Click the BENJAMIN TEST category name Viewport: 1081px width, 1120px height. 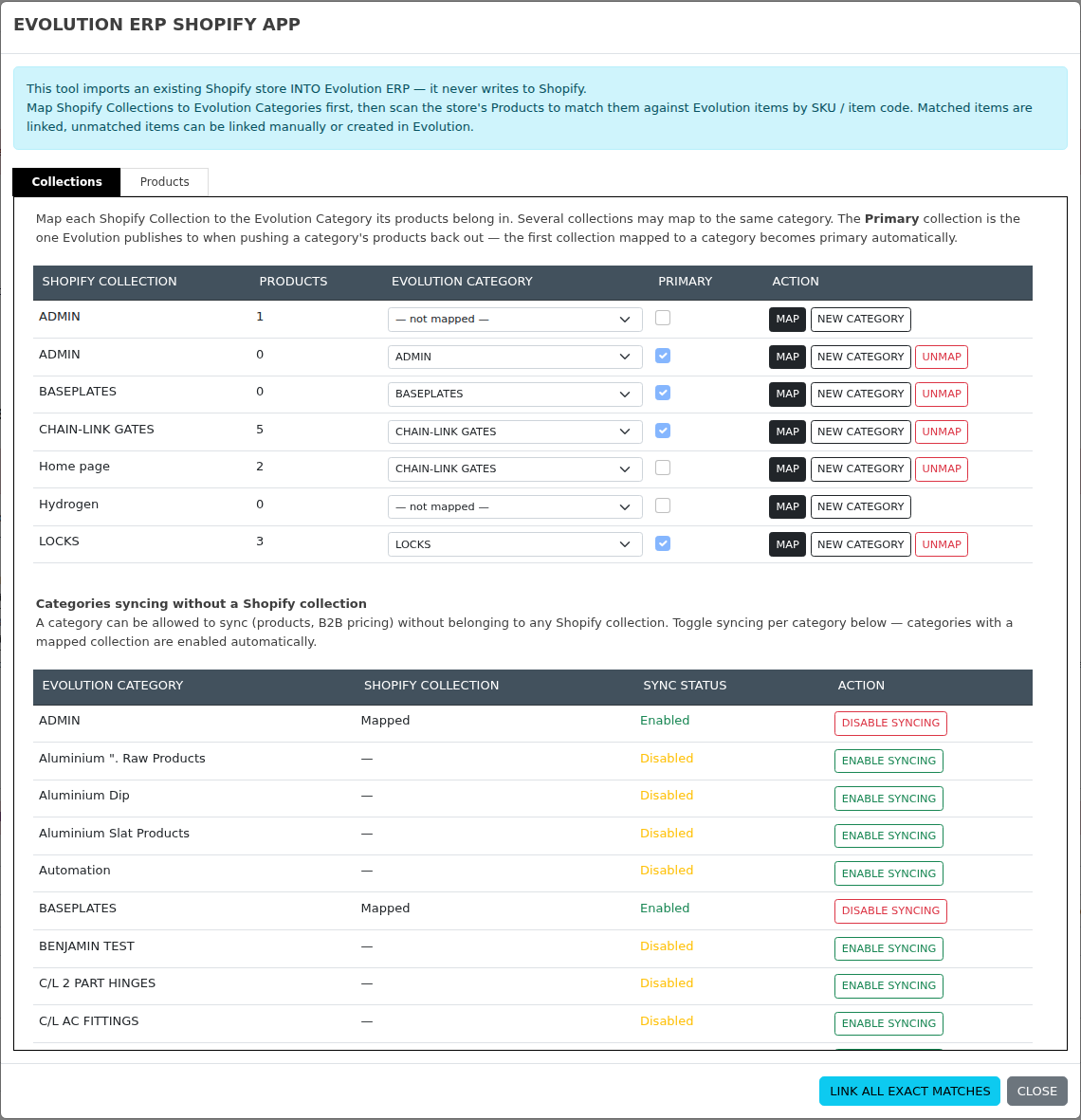tap(86, 946)
